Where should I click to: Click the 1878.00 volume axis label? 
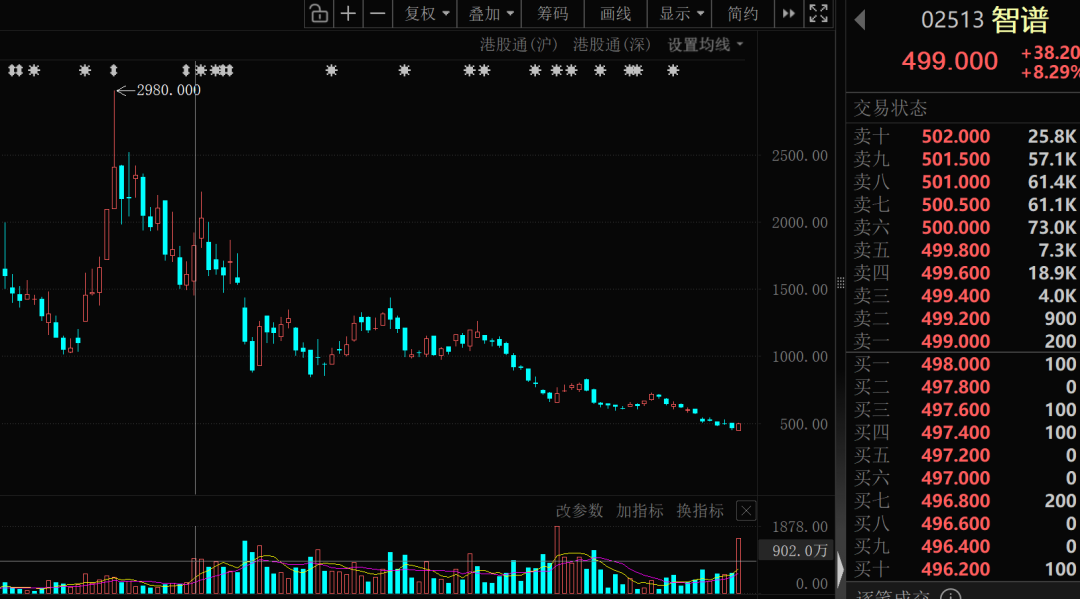[800, 527]
